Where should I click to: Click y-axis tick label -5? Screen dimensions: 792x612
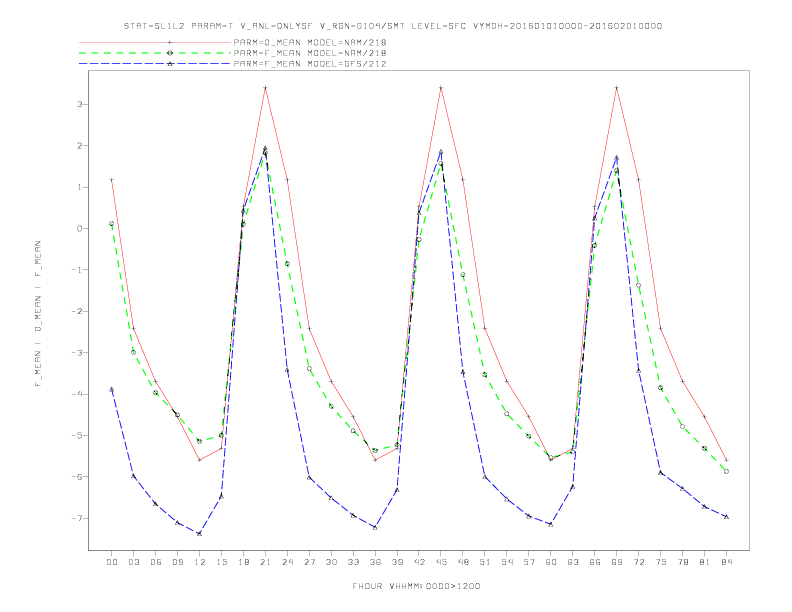click(77, 436)
